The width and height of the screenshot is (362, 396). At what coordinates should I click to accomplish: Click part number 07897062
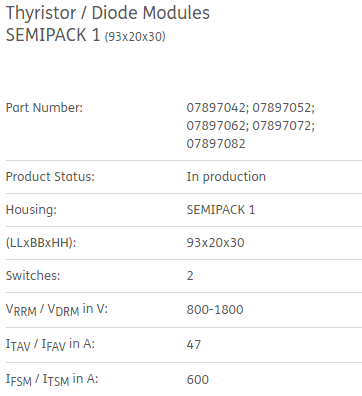(x=217, y=126)
